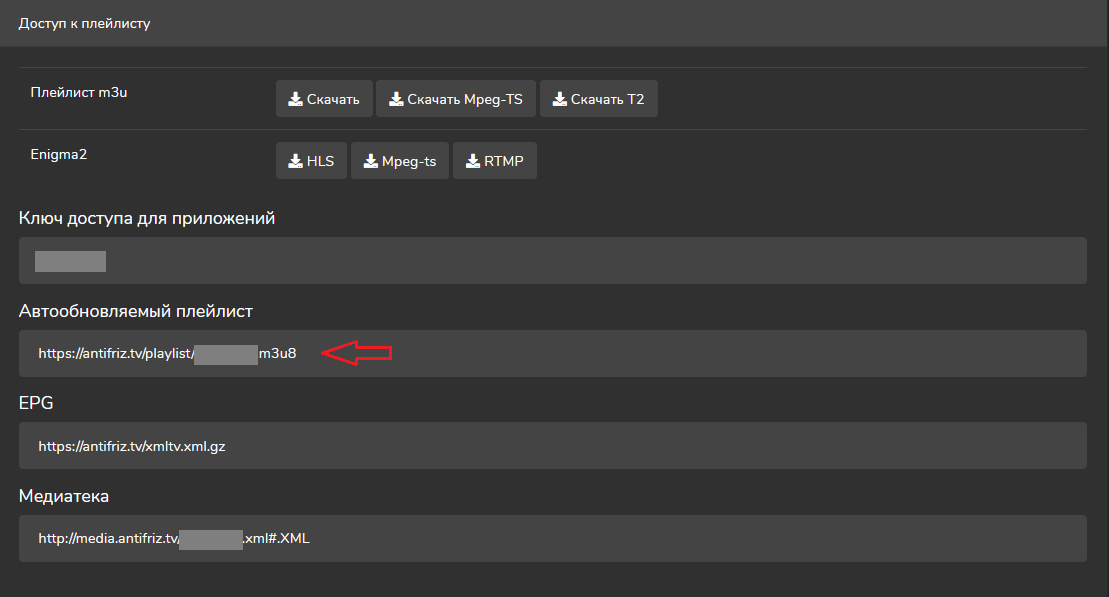Image resolution: width=1109 pixels, height=597 pixels.
Task: Click the Ключ доступа для приложений heading
Action: 147,218
